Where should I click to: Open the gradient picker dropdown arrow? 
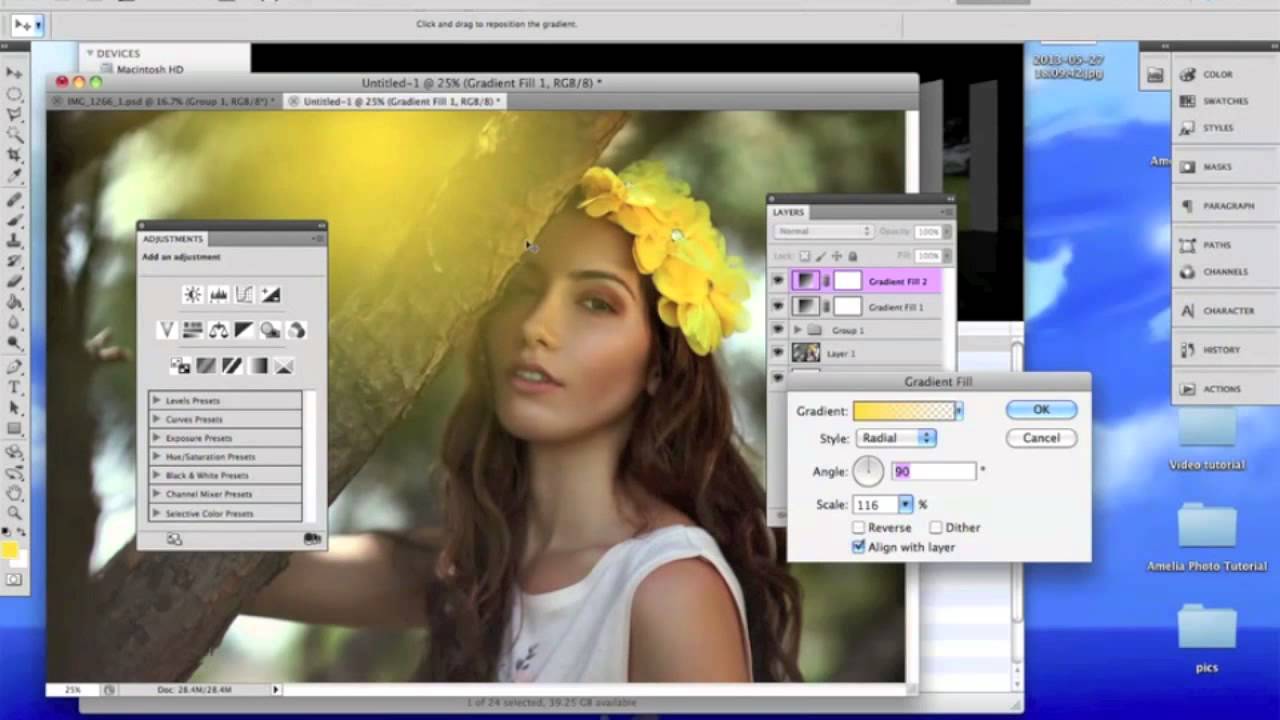point(959,411)
